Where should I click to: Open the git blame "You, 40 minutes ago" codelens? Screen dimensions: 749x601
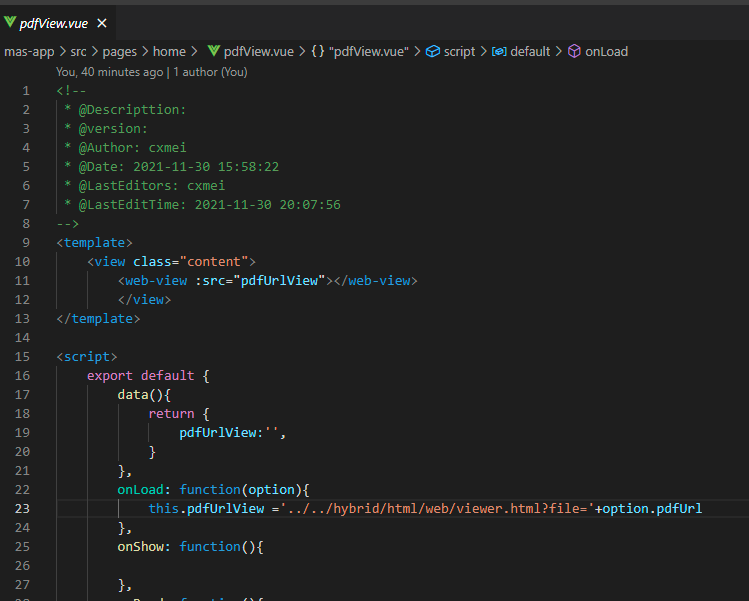[x=151, y=72]
